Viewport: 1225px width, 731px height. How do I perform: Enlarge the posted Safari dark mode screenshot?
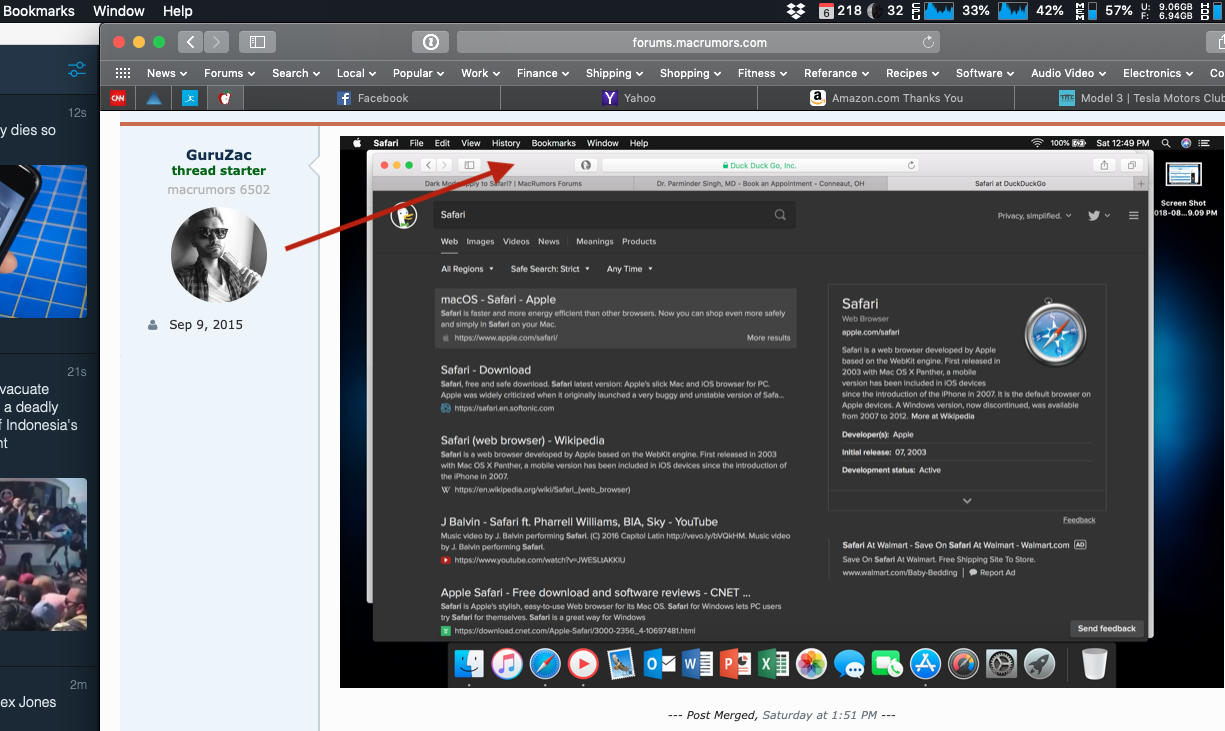(782, 412)
